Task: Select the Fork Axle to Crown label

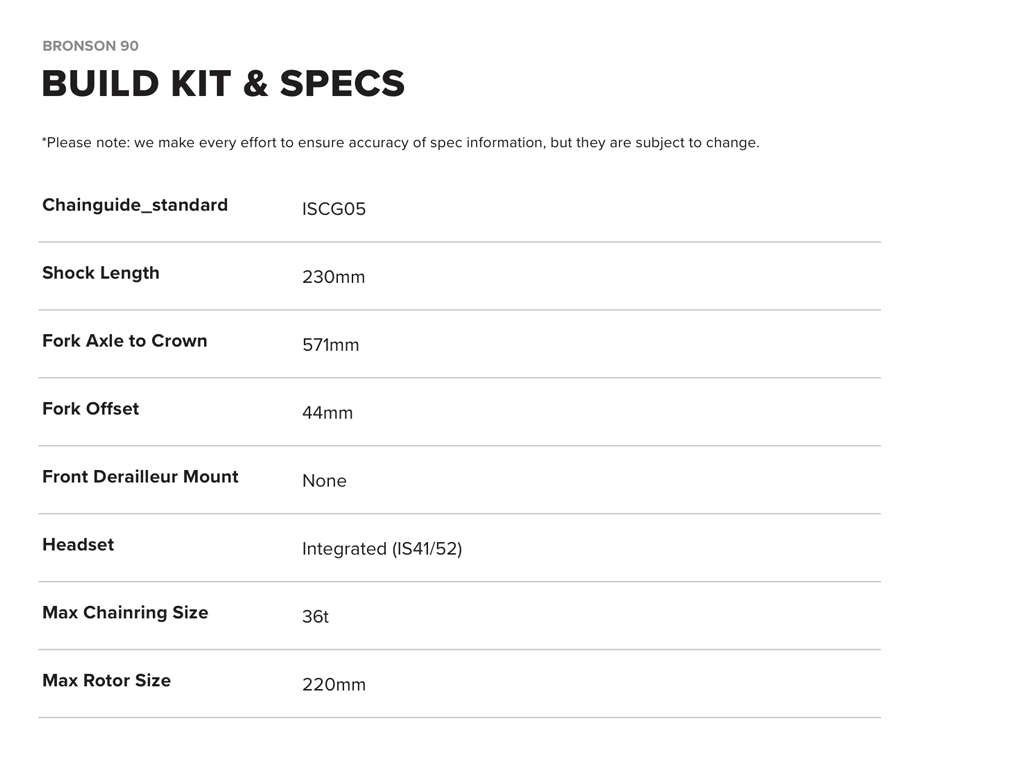Action: (x=125, y=341)
